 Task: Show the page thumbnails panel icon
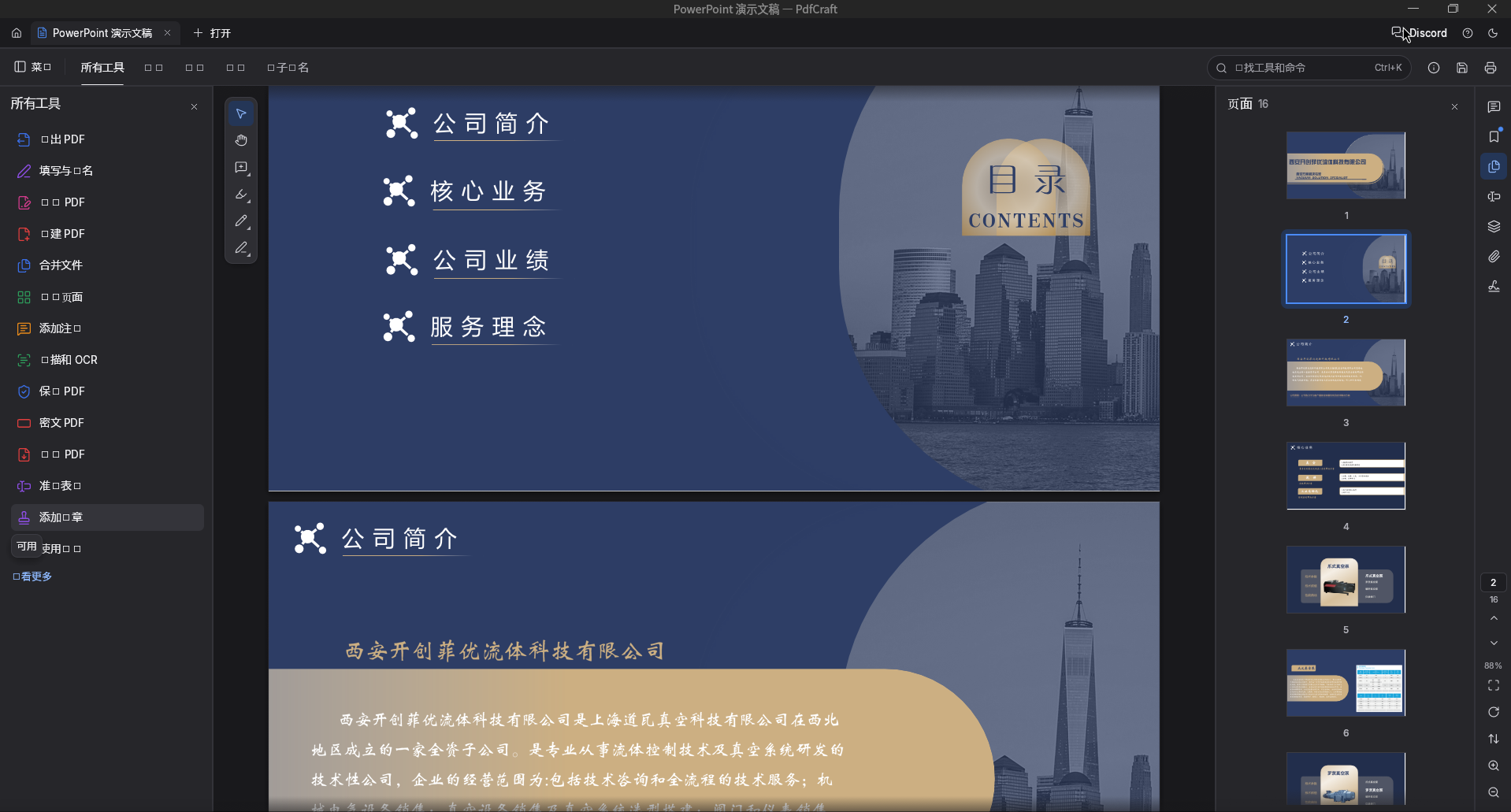click(x=1494, y=166)
